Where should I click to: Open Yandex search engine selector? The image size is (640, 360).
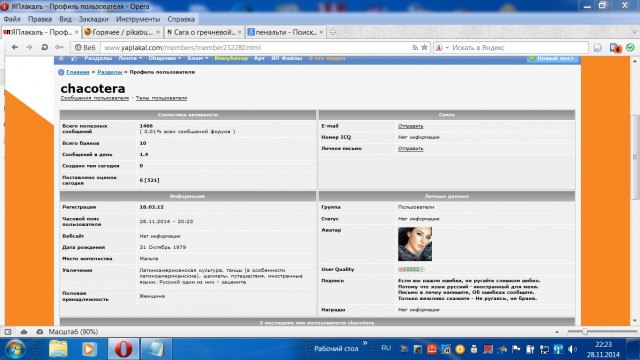pyautogui.click(x=442, y=48)
